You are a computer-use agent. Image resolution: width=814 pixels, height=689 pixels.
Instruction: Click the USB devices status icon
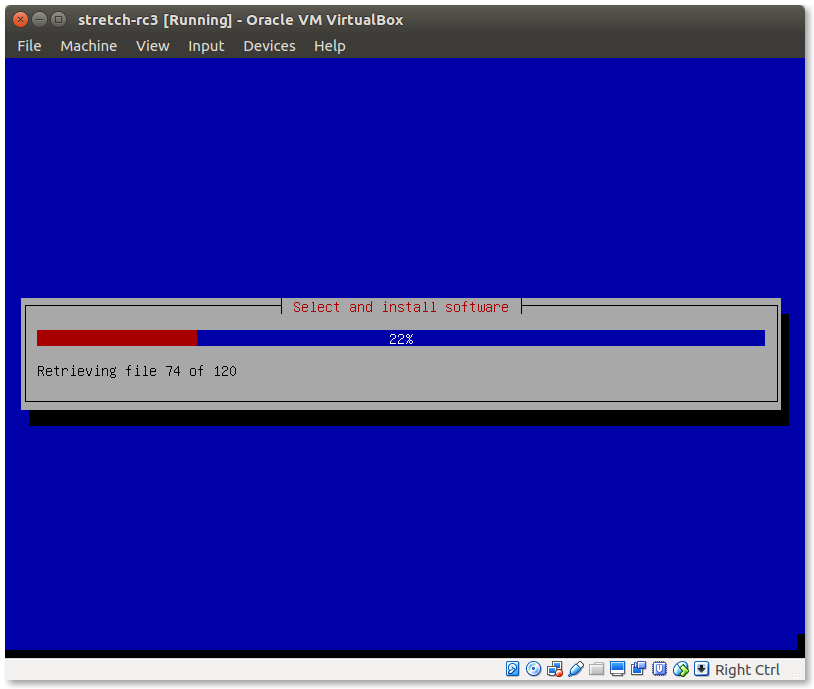[576, 669]
